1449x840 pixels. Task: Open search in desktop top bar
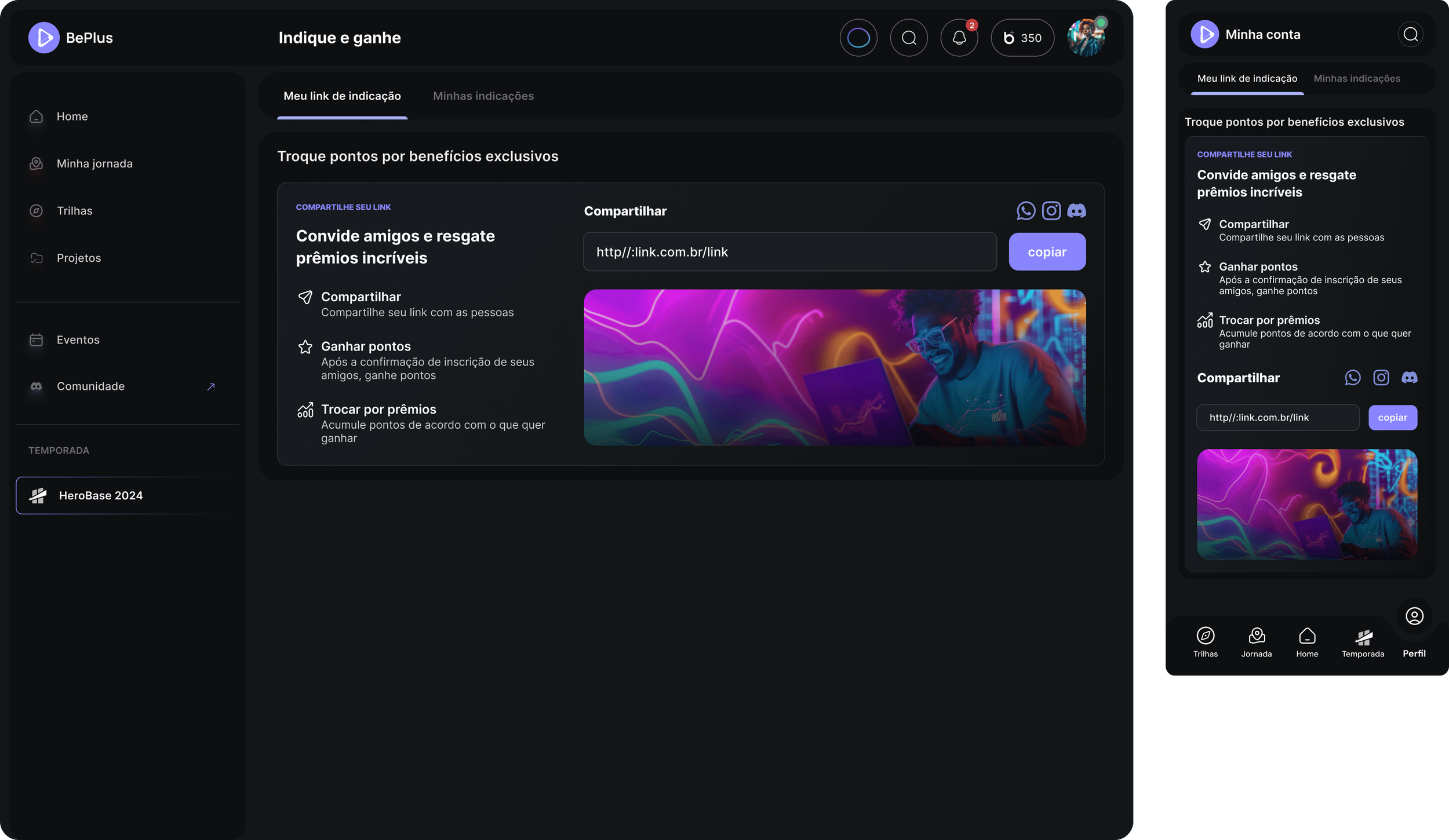pos(909,38)
